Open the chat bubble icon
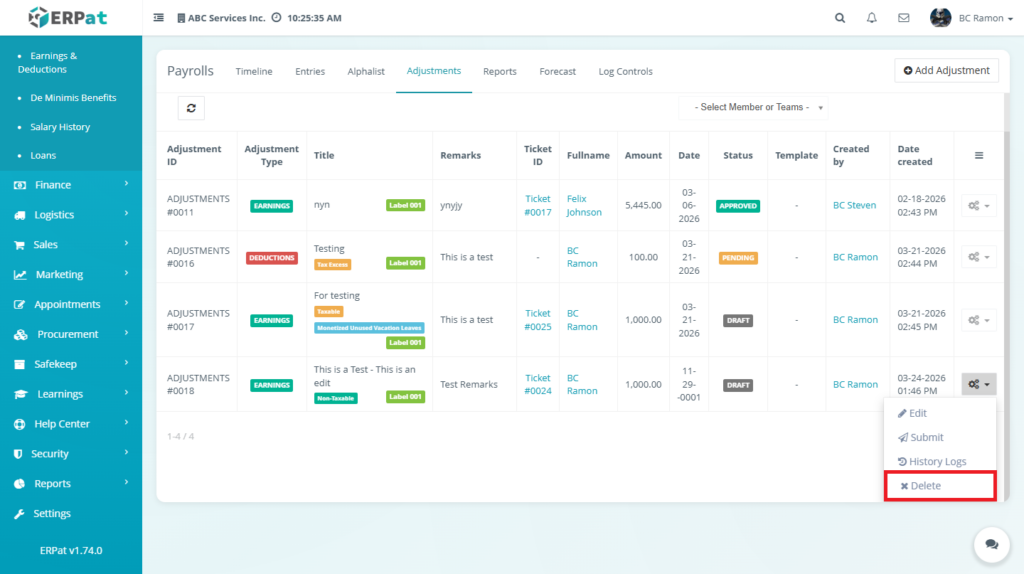 (991, 544)
